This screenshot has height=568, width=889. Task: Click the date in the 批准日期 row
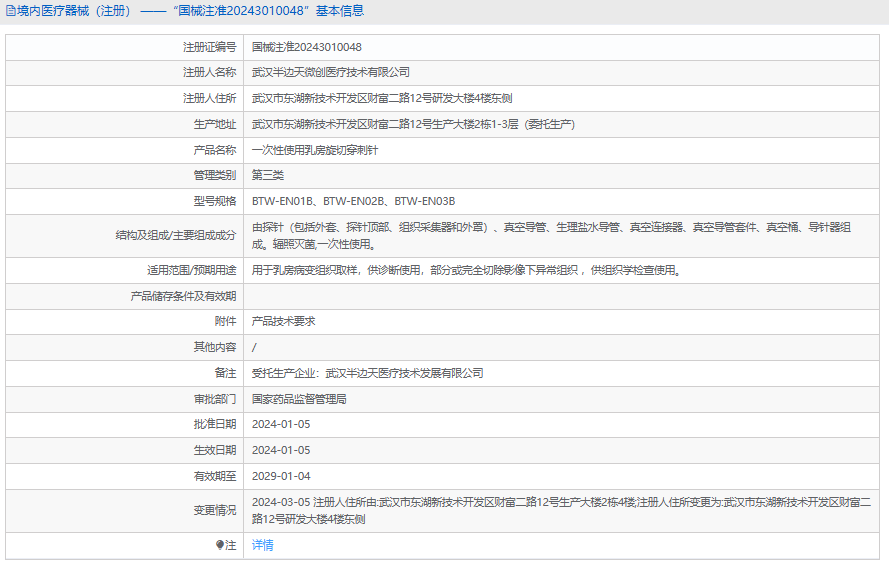click(x=281, y=424)
